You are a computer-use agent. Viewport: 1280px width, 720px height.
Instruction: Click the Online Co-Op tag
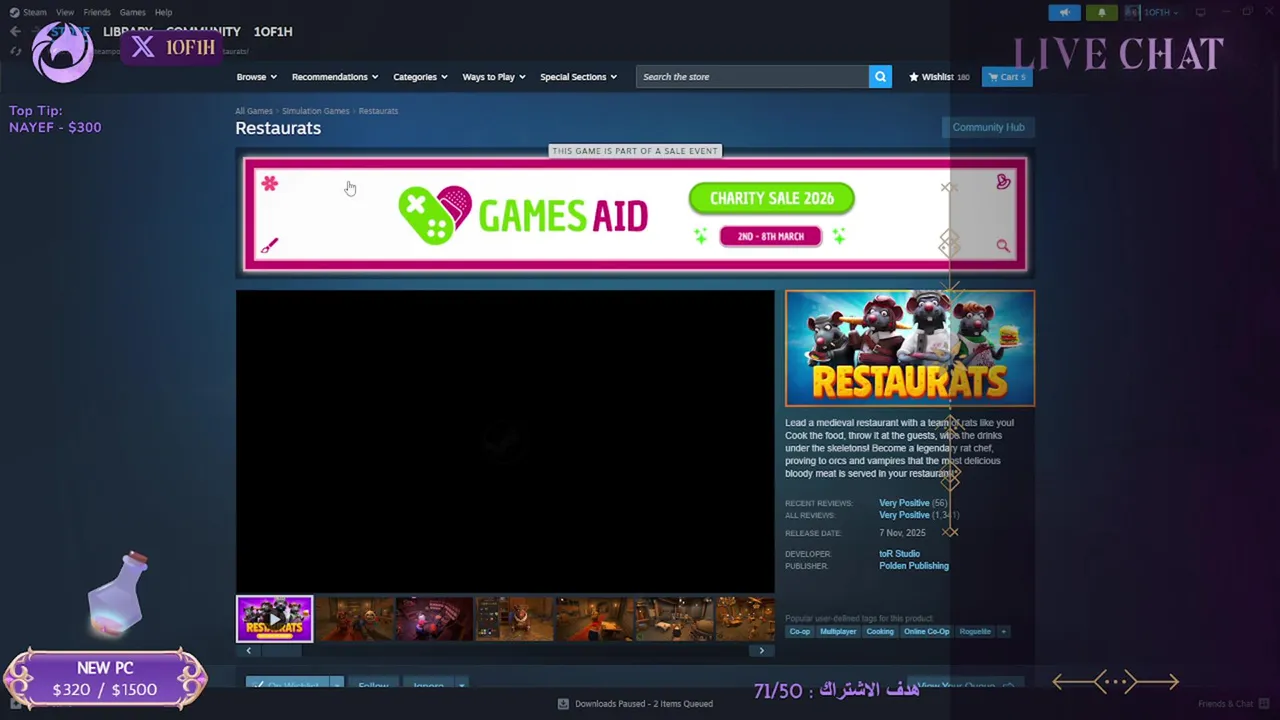926,632
